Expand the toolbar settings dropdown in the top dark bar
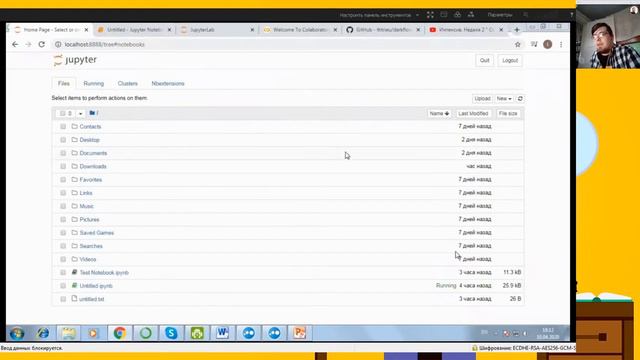 (x=418, y=15)
